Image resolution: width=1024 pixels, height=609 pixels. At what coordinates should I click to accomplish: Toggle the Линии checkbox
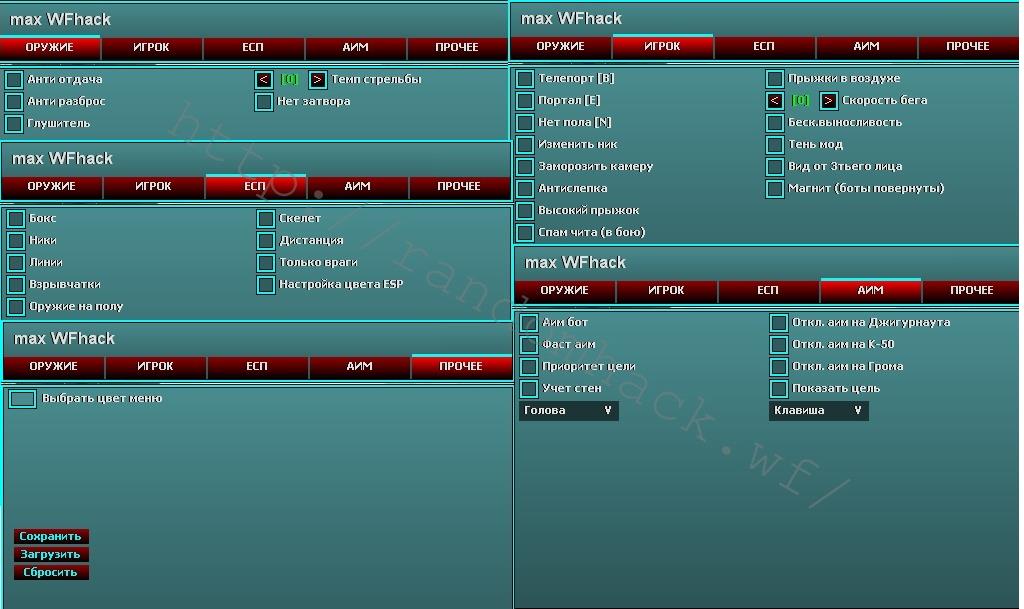tap(16, 262)
